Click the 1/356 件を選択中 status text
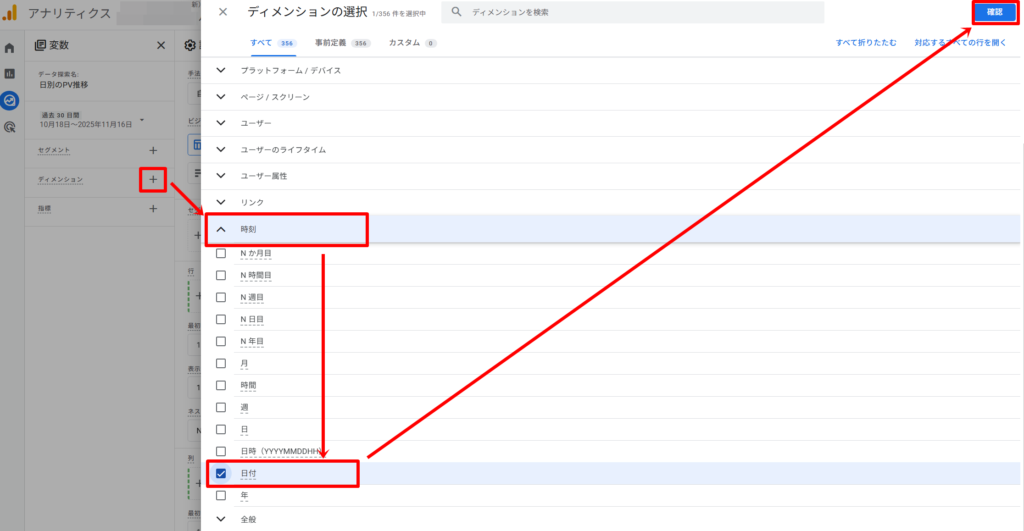Screen dimensions: 1024x531 tap(399, 14)
